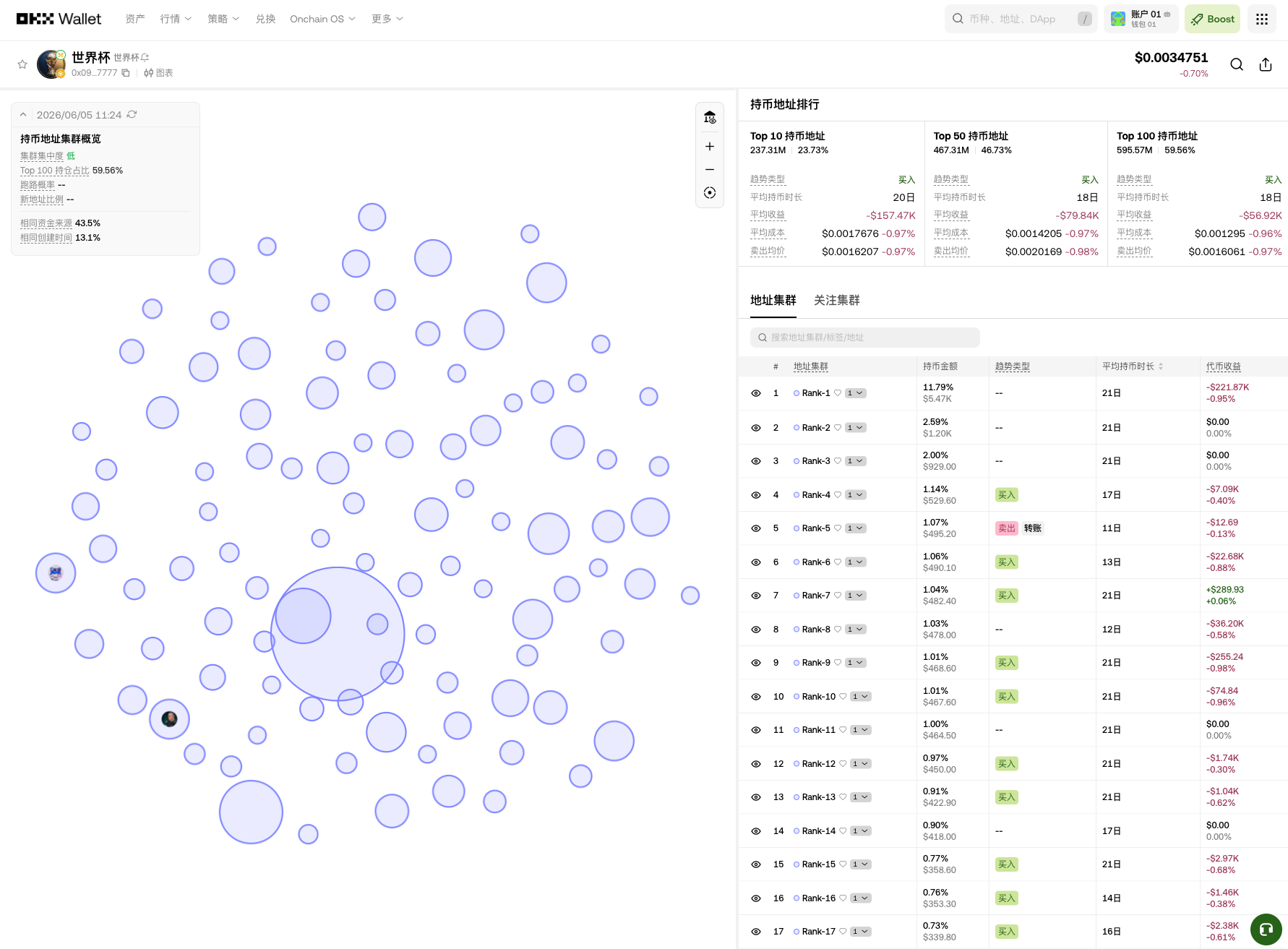The width and height of the screenshot is (1288, 949).
Task: Toggle visibility eye for Rank-5 cluster
Action: point(756,528)
